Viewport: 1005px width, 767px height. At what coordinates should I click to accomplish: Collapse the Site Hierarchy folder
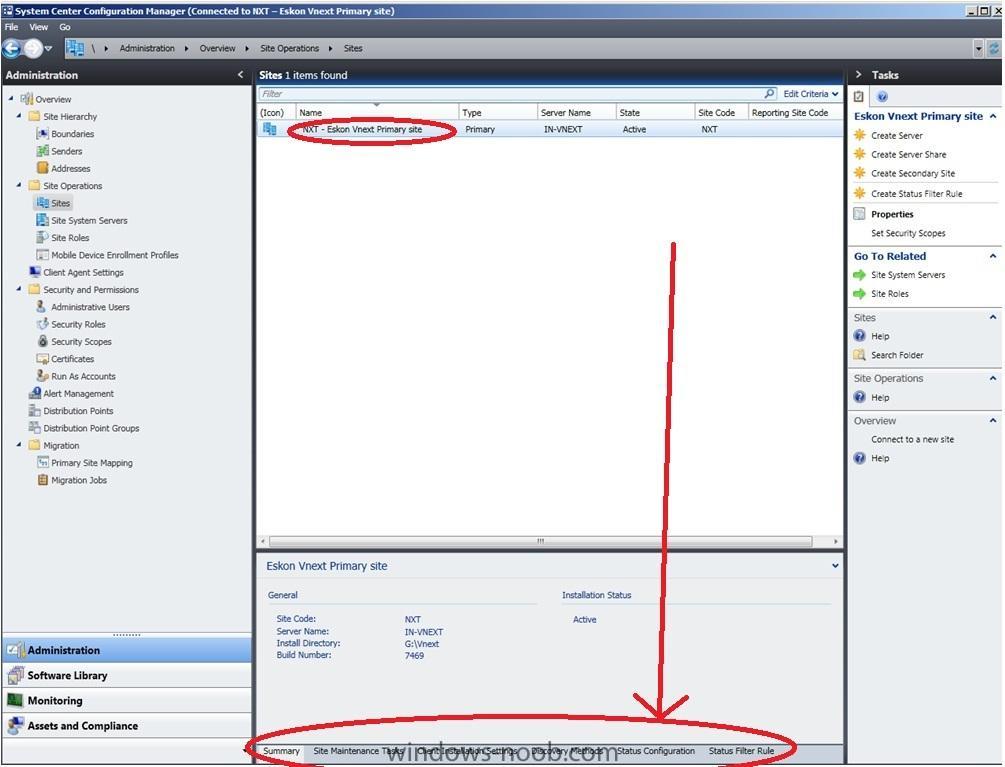(x=19, y=116)
